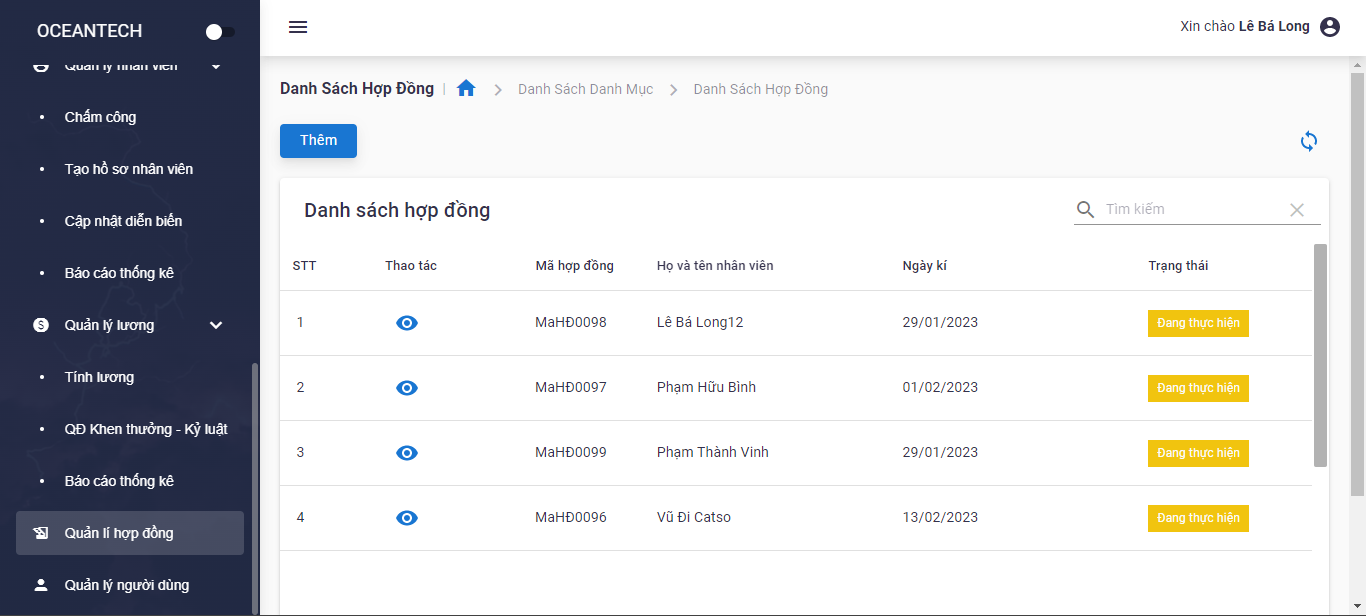This screenshot has height=616, width=1366.
Task: Click greeting Xin chào Lê Bá Long
Action: [x=1245, y=27]
